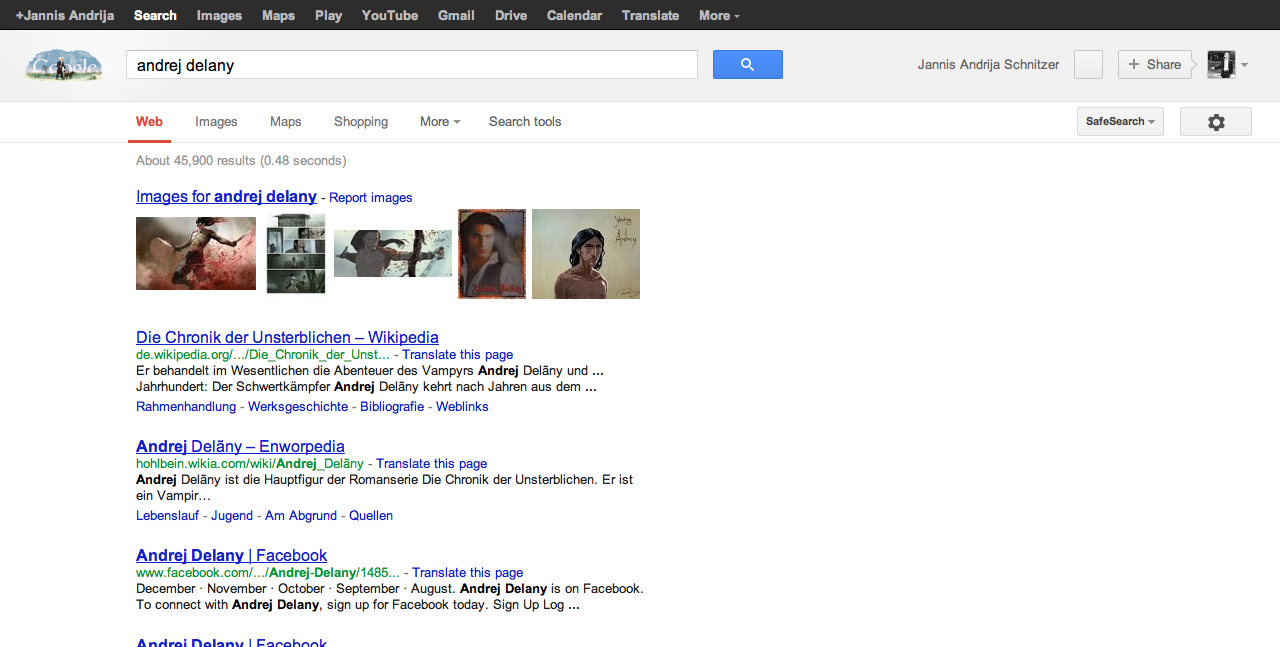Open the red blood warrior image thumbnail
Viewport: 1280px width, 647px height.
(196, 254)
